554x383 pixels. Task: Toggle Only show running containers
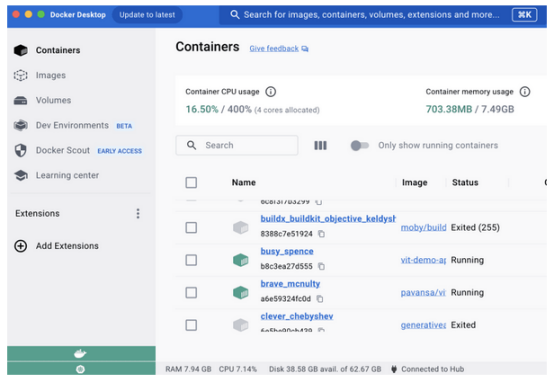click(x=359, y=145)
